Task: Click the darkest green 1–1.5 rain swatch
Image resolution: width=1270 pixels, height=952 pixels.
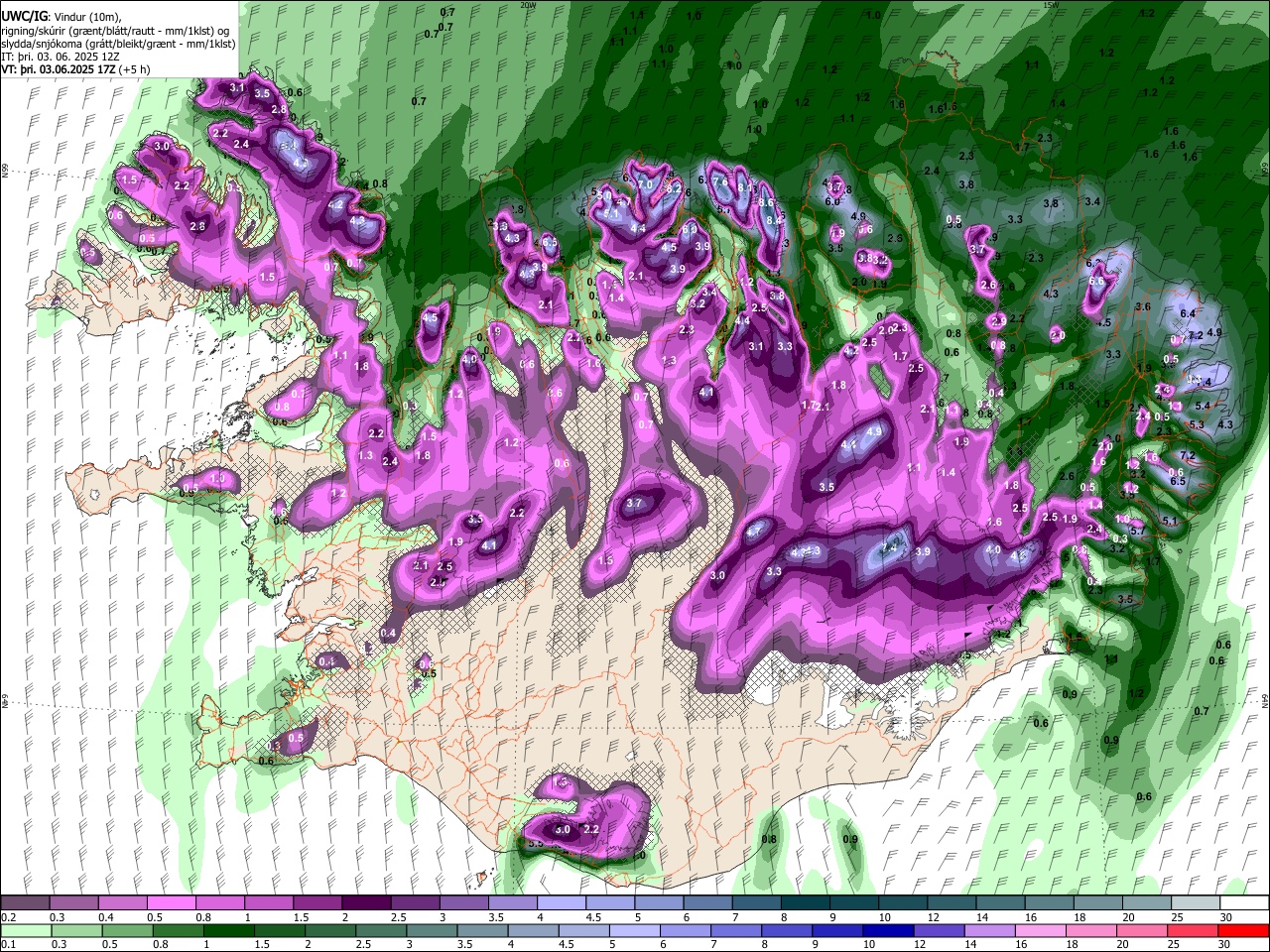Action: 229,930
